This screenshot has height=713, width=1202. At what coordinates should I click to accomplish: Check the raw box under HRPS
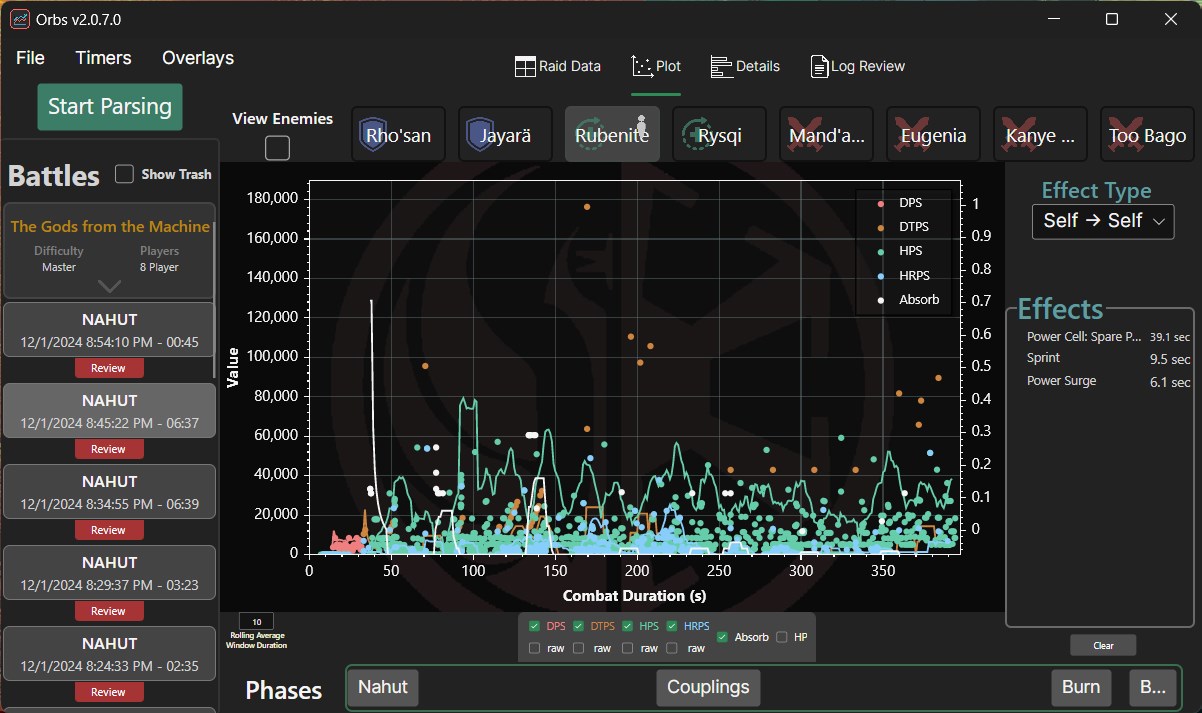click(674, 648)
